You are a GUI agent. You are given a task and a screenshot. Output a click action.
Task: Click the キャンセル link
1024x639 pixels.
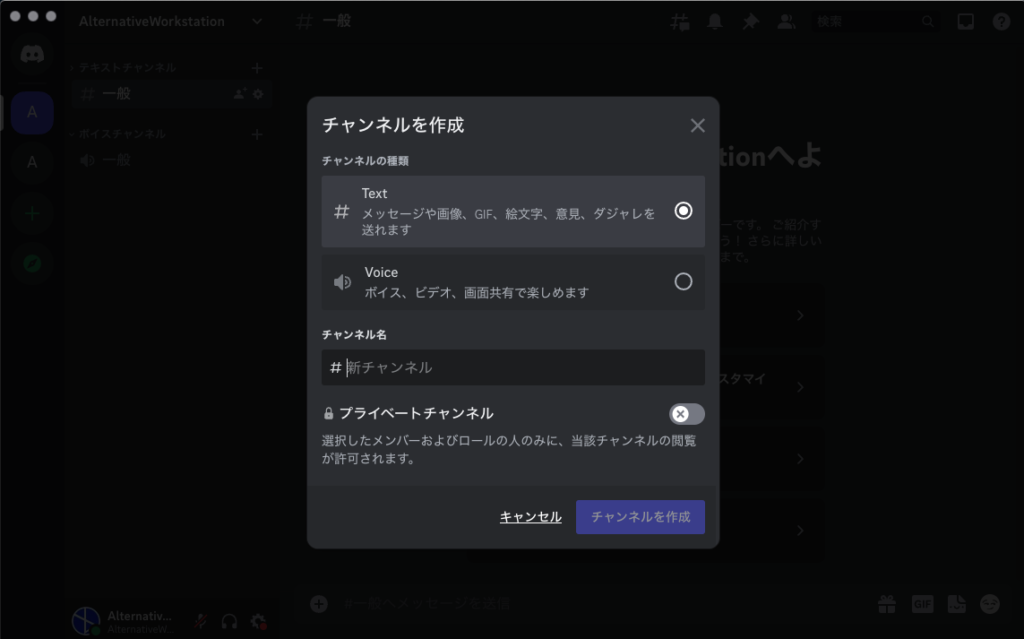pyautogui.click(x=530, y=517)
